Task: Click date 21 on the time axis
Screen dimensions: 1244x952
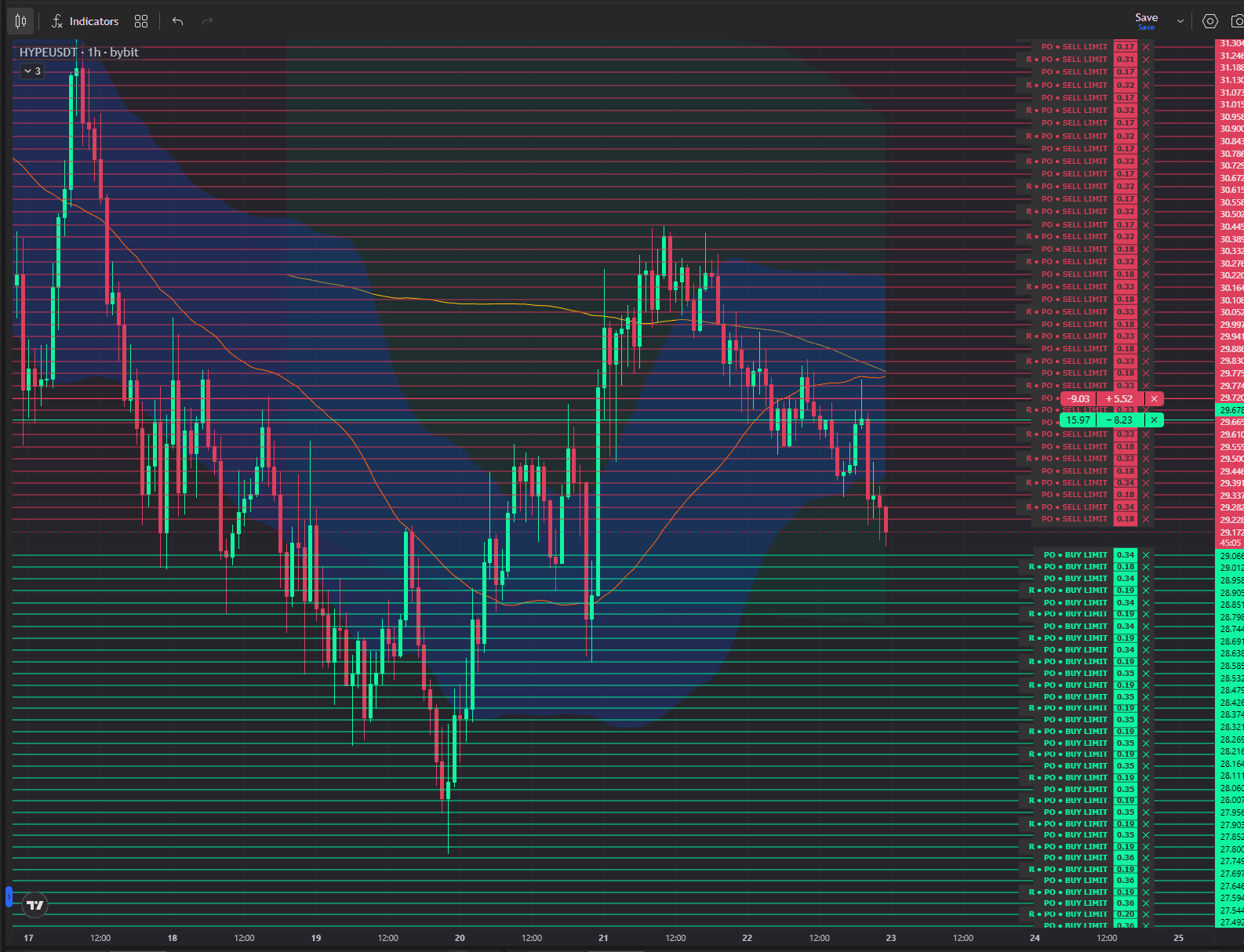Action: click(x=603, y=938)
